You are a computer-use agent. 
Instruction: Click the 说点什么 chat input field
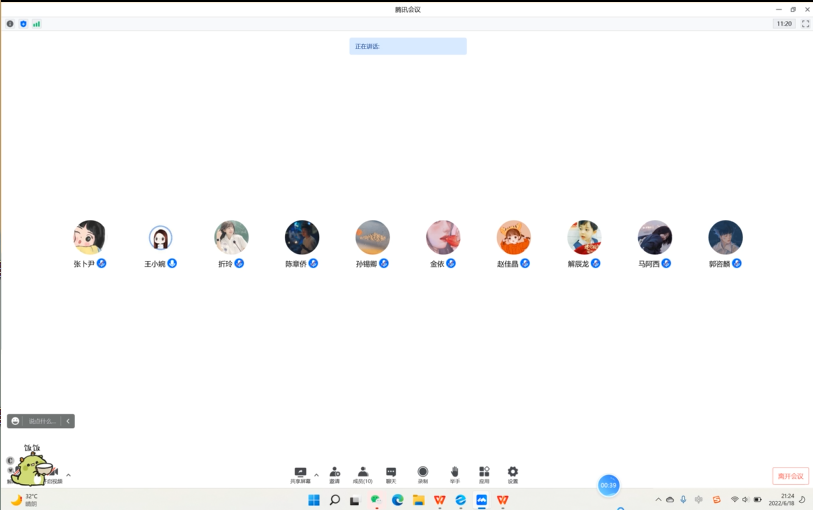click(42, 421)
